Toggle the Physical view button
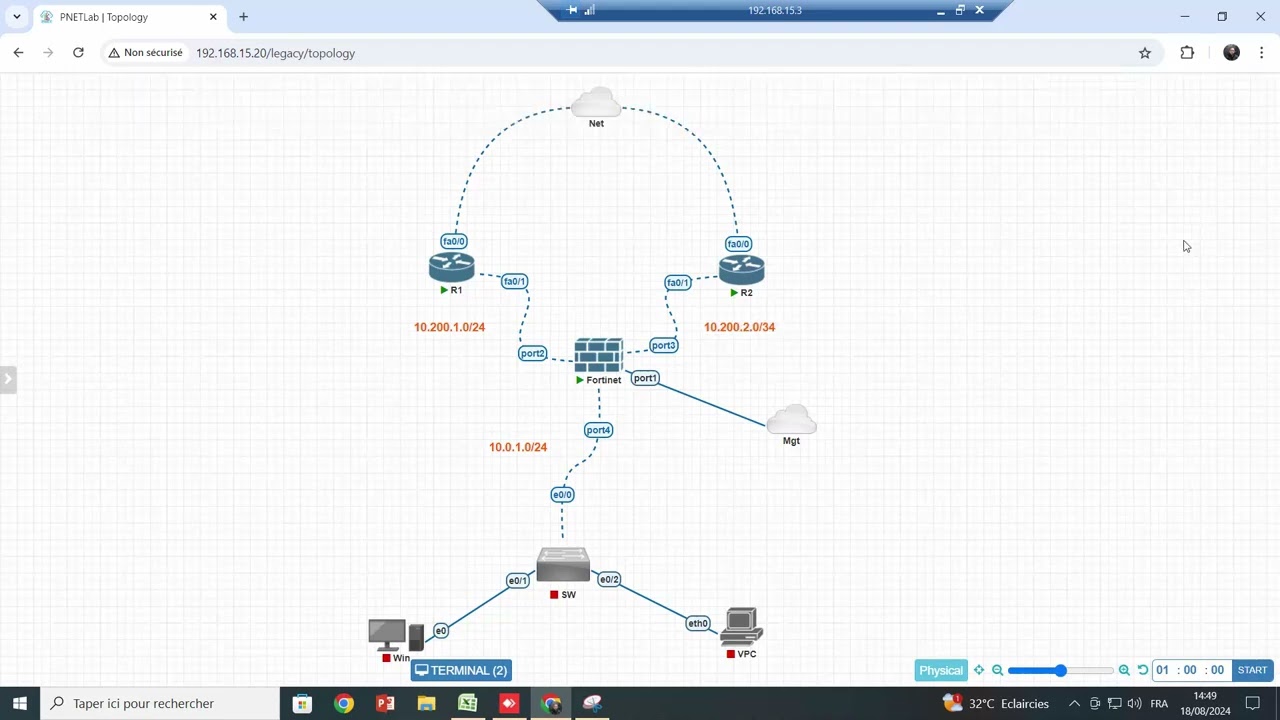 click(x=941, y=670)
